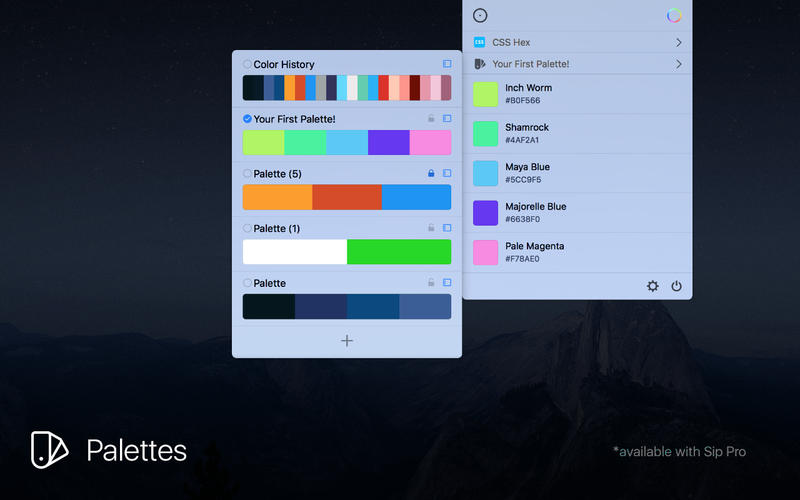Click the Shamrock color name
The height and width of the screenshot is (500, 800).
527,128
